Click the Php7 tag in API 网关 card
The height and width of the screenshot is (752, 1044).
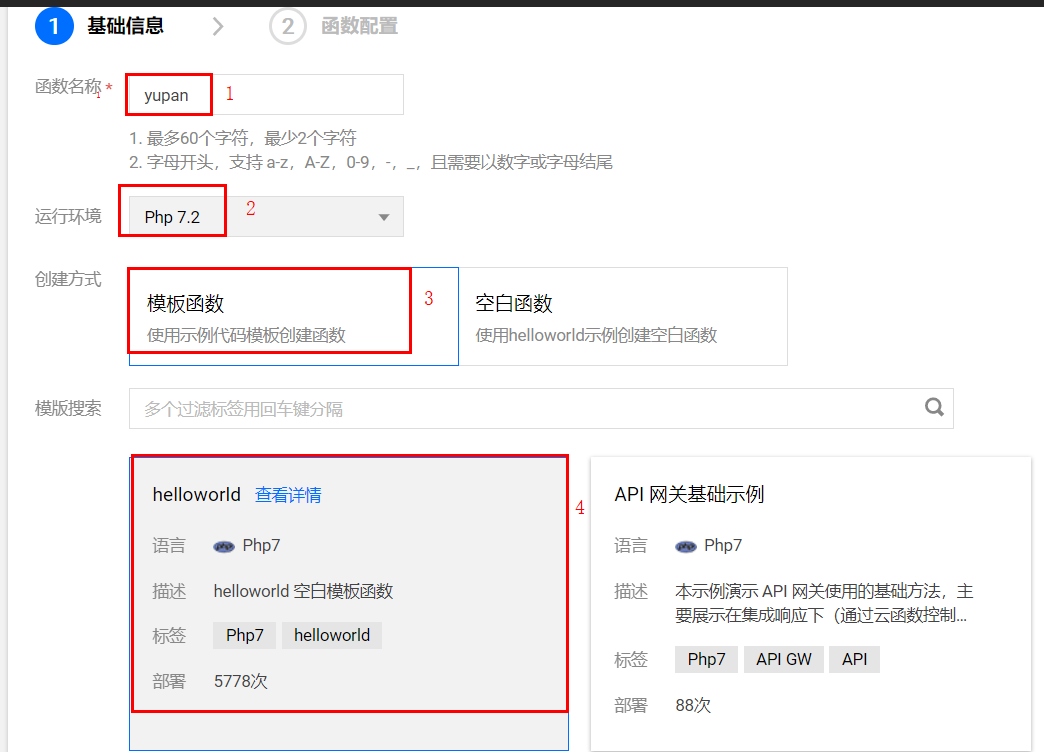(x=707, y=659)
